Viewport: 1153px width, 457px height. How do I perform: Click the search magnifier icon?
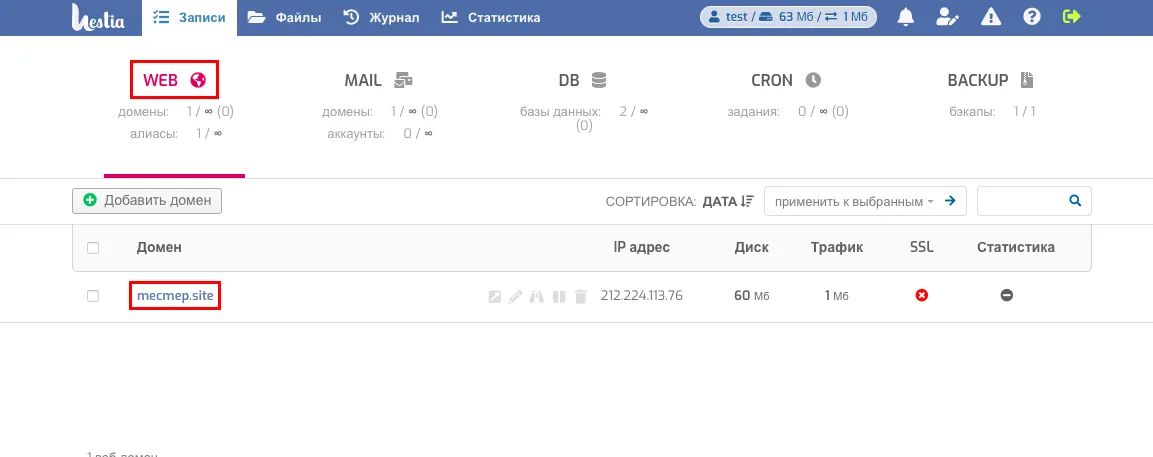1075,200
